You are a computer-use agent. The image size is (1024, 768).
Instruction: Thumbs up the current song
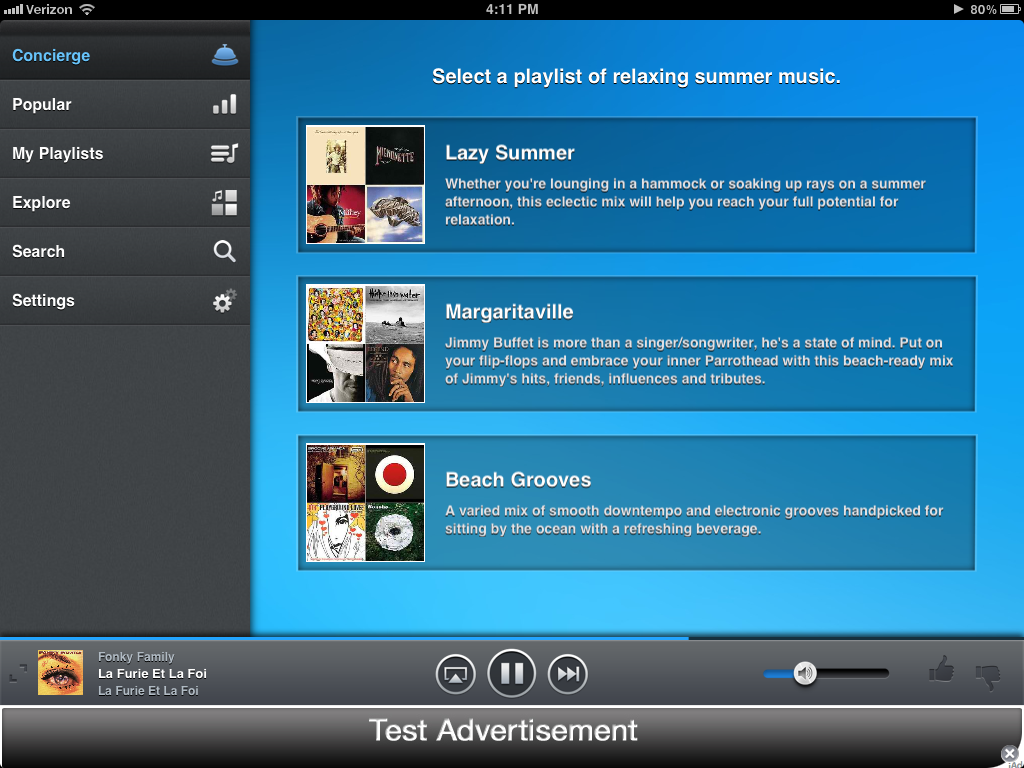click(941, 671)
